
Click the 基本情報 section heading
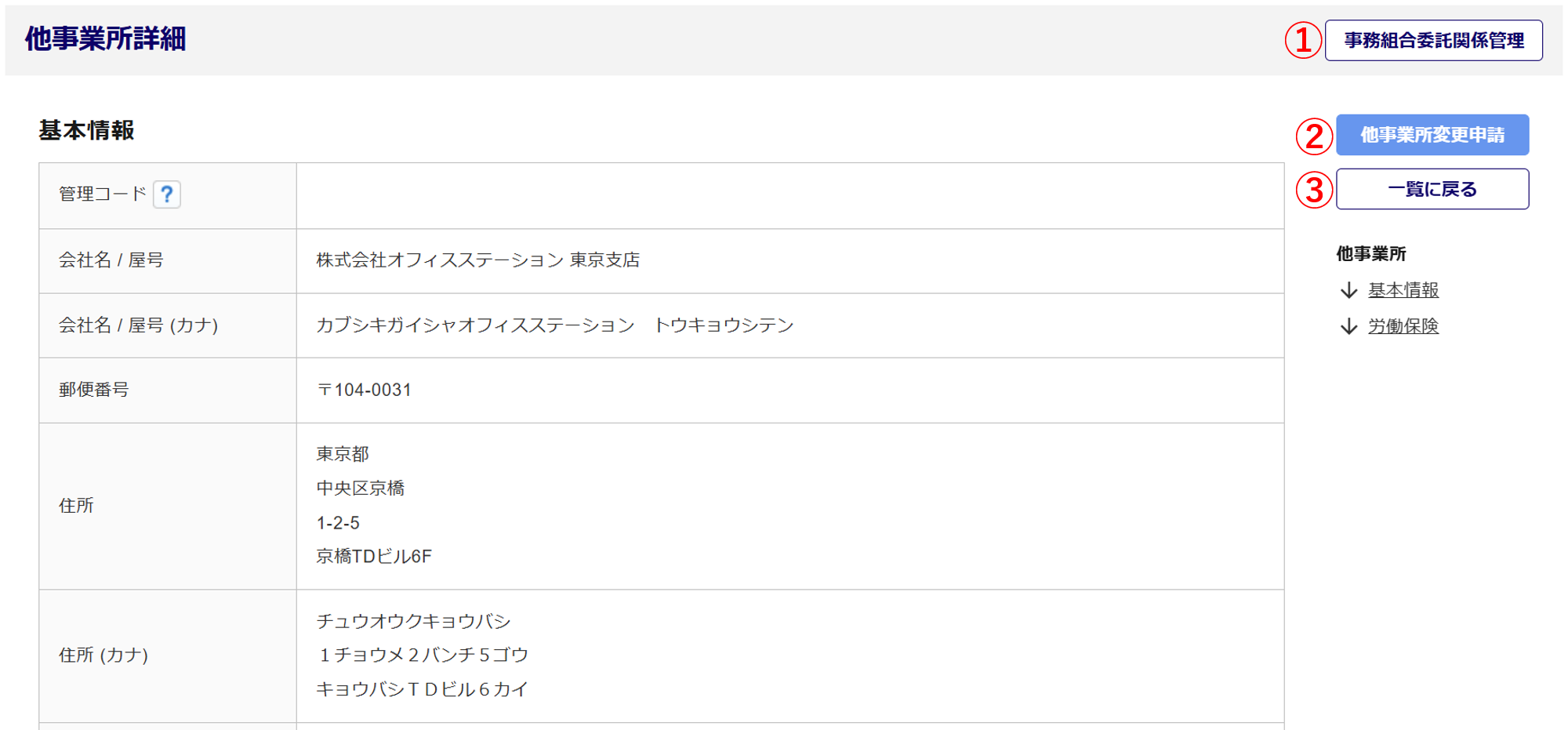click(x=87, y=130)
